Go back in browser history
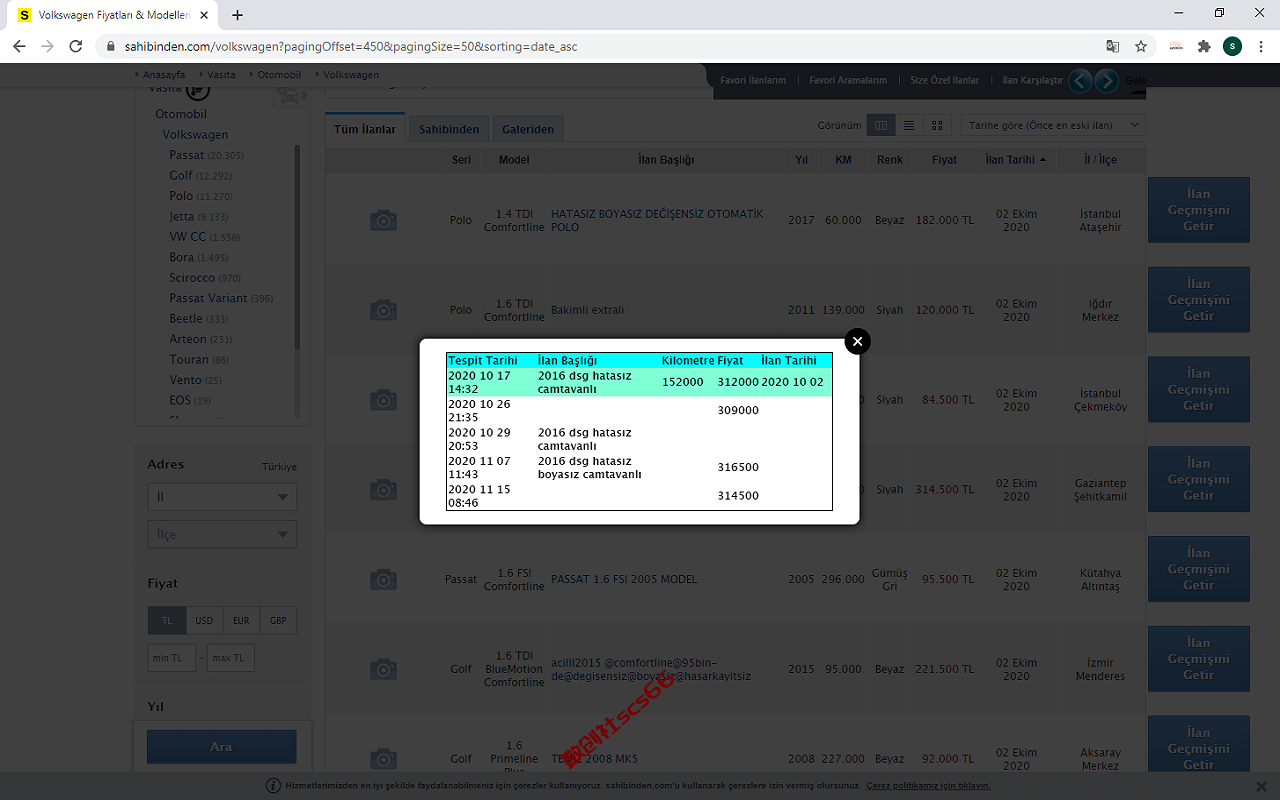 pyautogui.click(x=19, y=46)
